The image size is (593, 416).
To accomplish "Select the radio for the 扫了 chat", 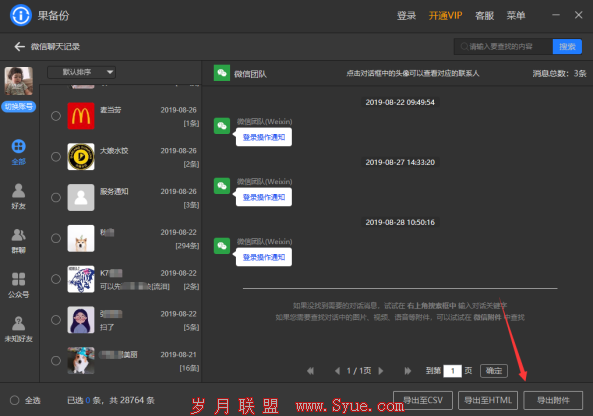I will 56,320.
